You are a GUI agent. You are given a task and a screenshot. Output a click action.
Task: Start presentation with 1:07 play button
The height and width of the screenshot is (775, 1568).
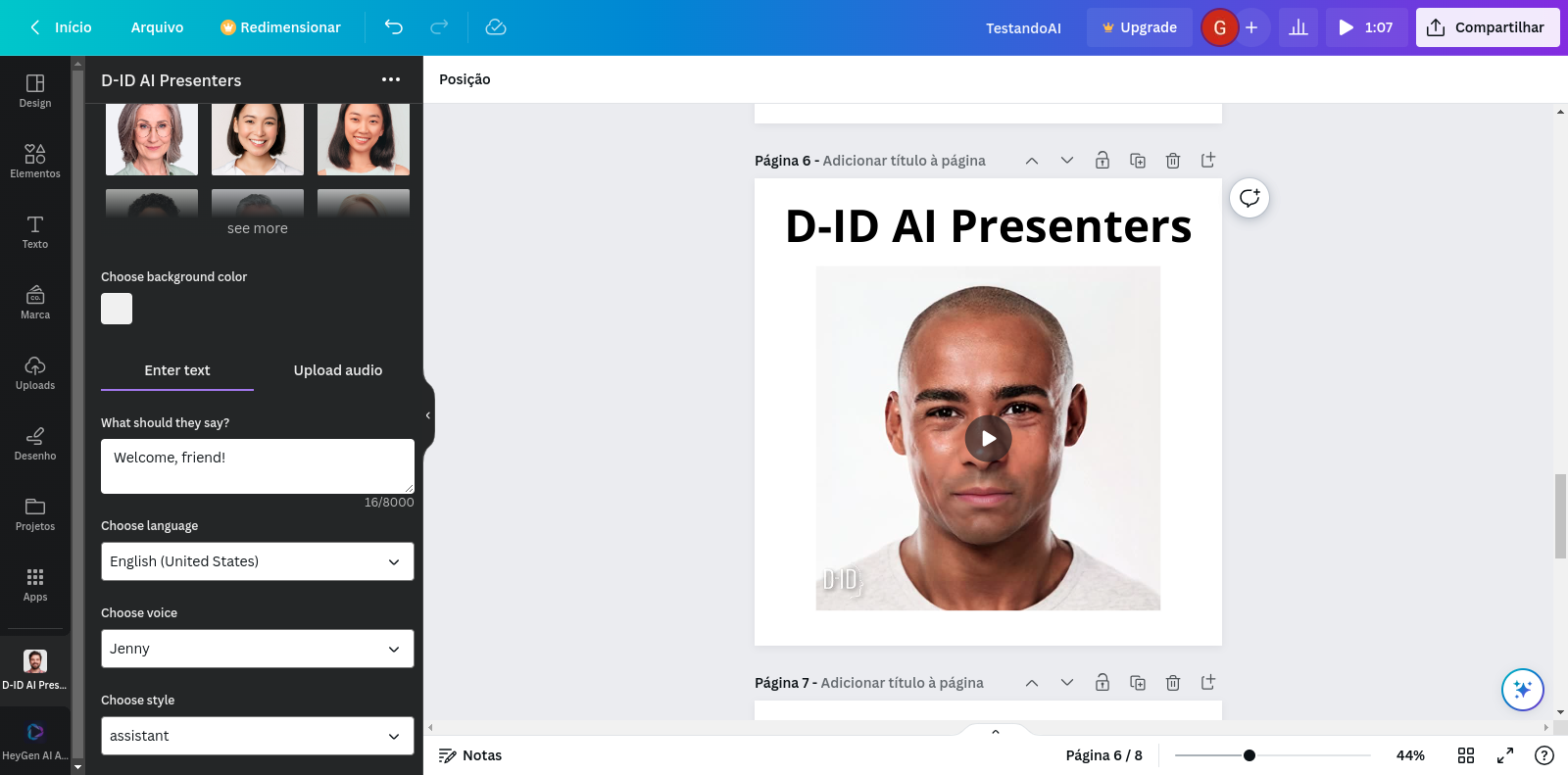1367,27
